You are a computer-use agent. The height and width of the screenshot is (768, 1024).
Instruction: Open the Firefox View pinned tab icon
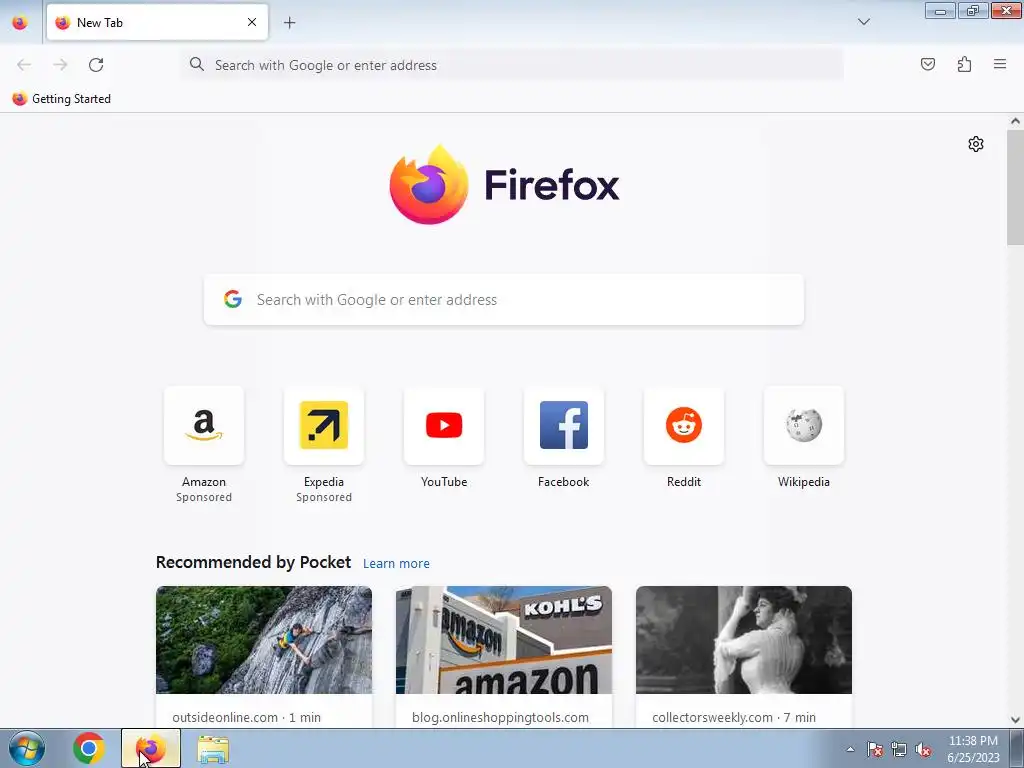point(20,23)
